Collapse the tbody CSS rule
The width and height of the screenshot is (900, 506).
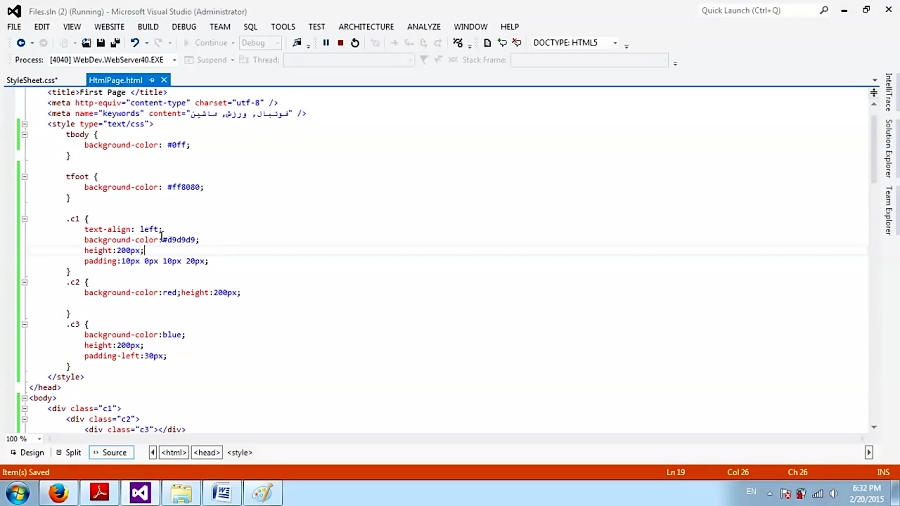coord(25,134)
